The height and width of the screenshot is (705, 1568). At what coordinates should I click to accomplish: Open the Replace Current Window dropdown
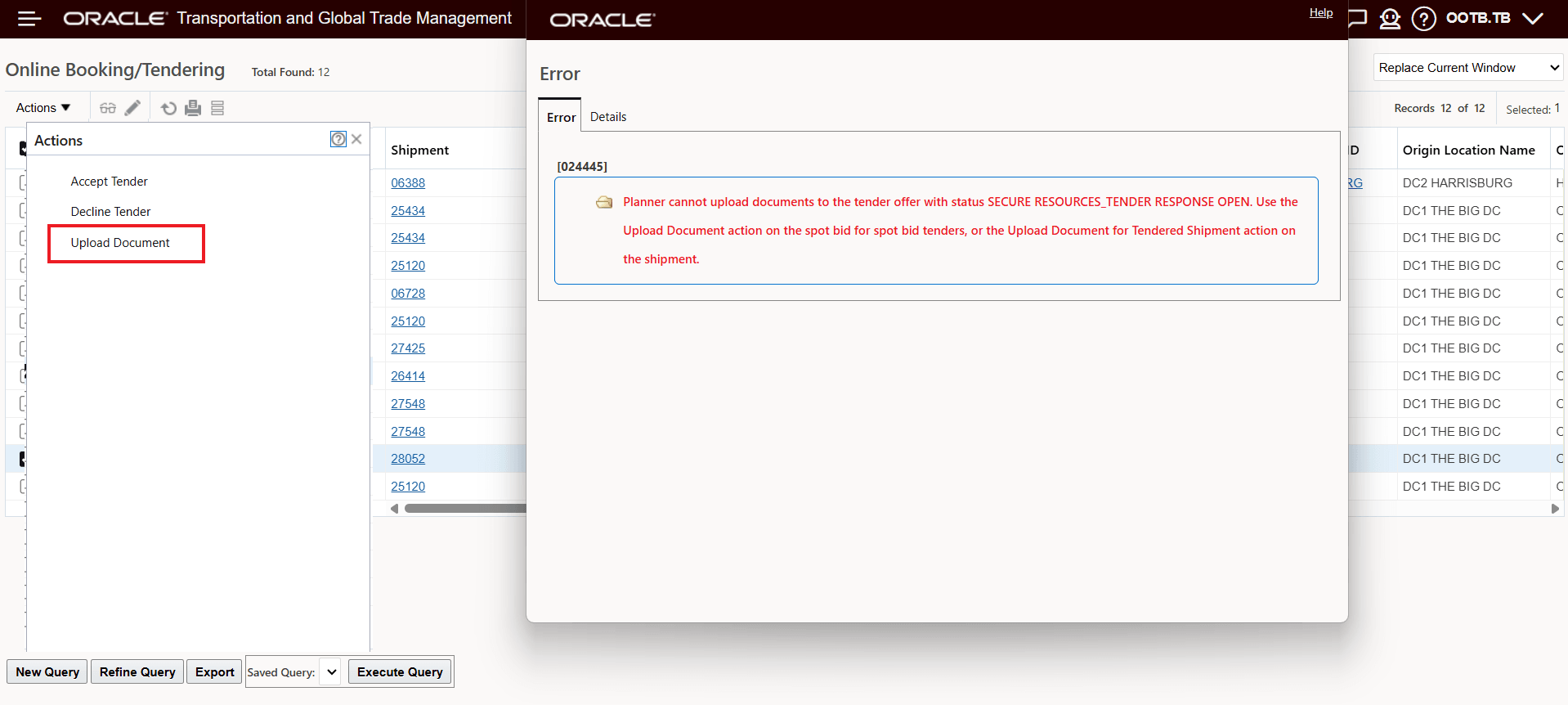(x=1468, y=68)
